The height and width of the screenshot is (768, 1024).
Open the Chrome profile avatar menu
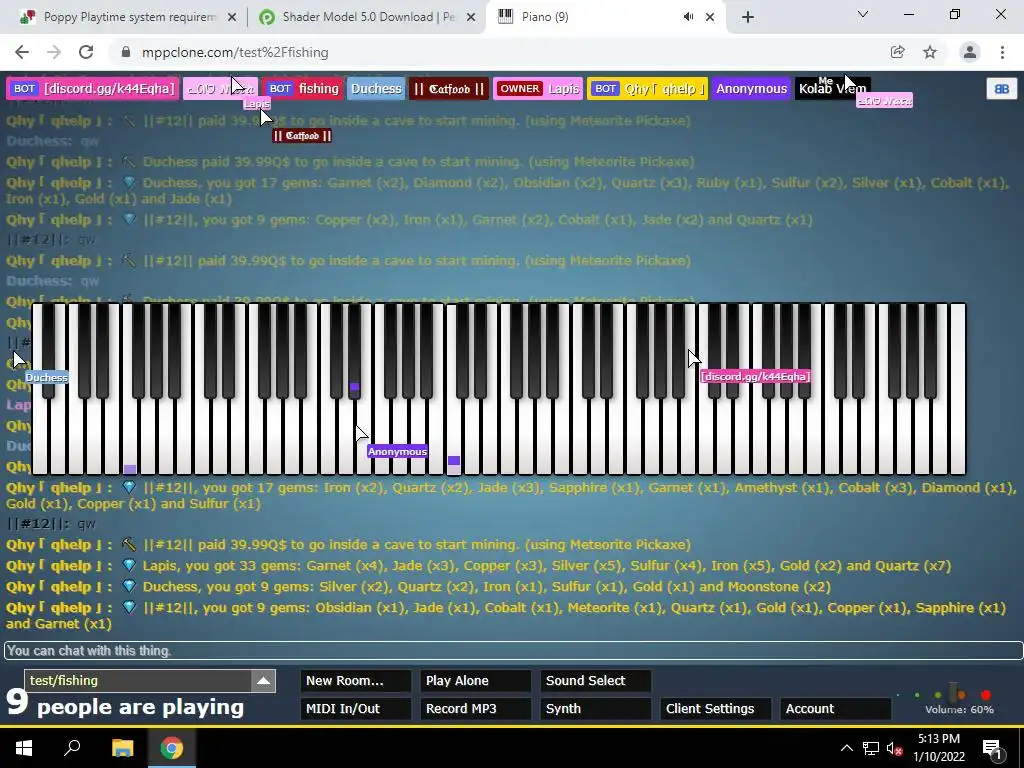pyautogui.click(x=970, y=52)
